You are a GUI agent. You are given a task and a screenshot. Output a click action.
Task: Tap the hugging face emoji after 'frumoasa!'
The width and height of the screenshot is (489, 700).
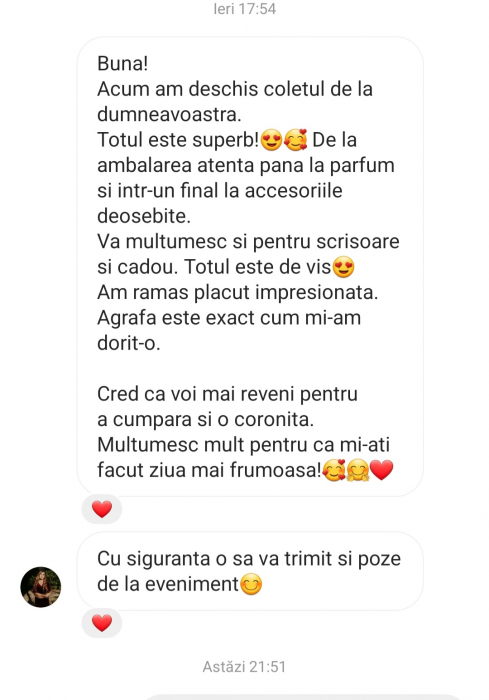click(358, 470)
